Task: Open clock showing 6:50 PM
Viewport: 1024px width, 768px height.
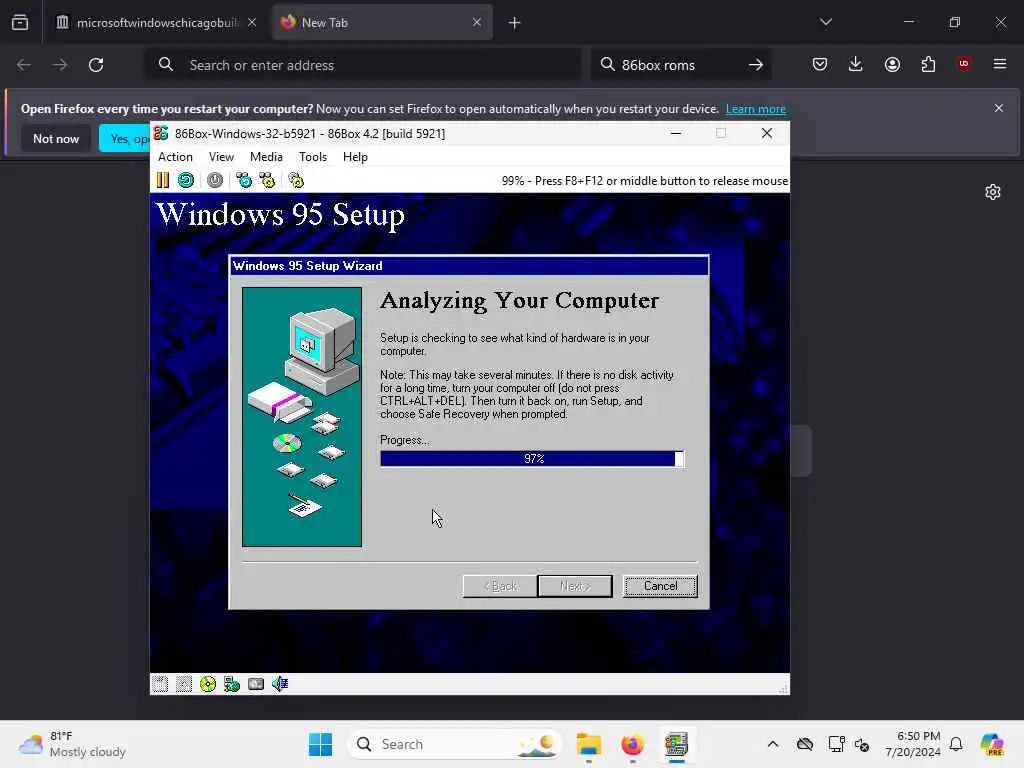Action: pos(912,744)
